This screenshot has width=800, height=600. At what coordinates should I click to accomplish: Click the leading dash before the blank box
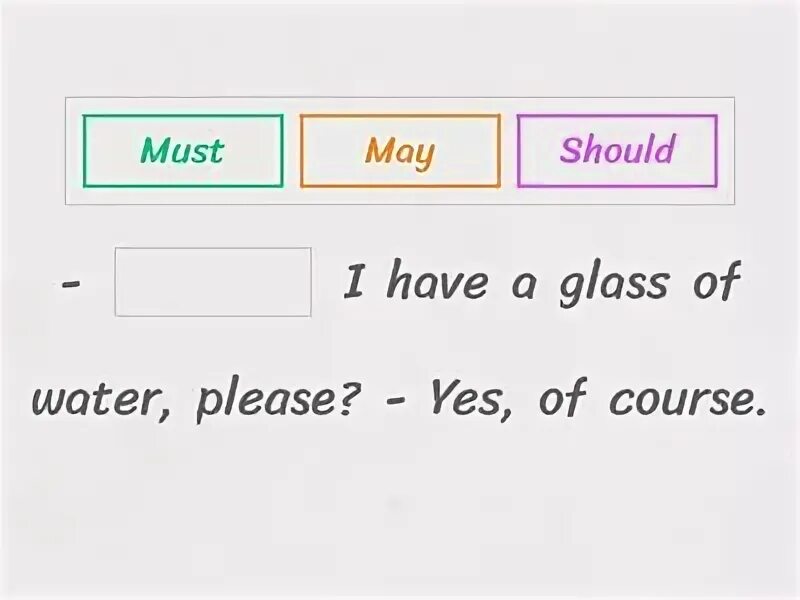tap(70, 284)
